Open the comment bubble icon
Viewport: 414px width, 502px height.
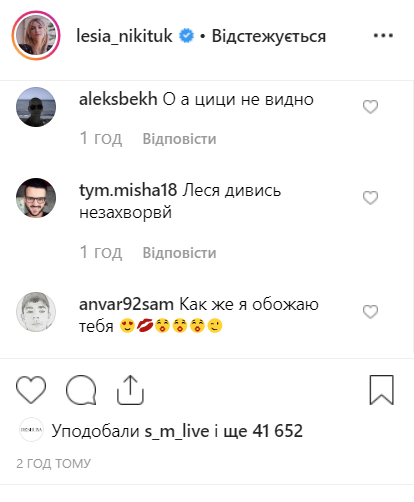[81, 390]
